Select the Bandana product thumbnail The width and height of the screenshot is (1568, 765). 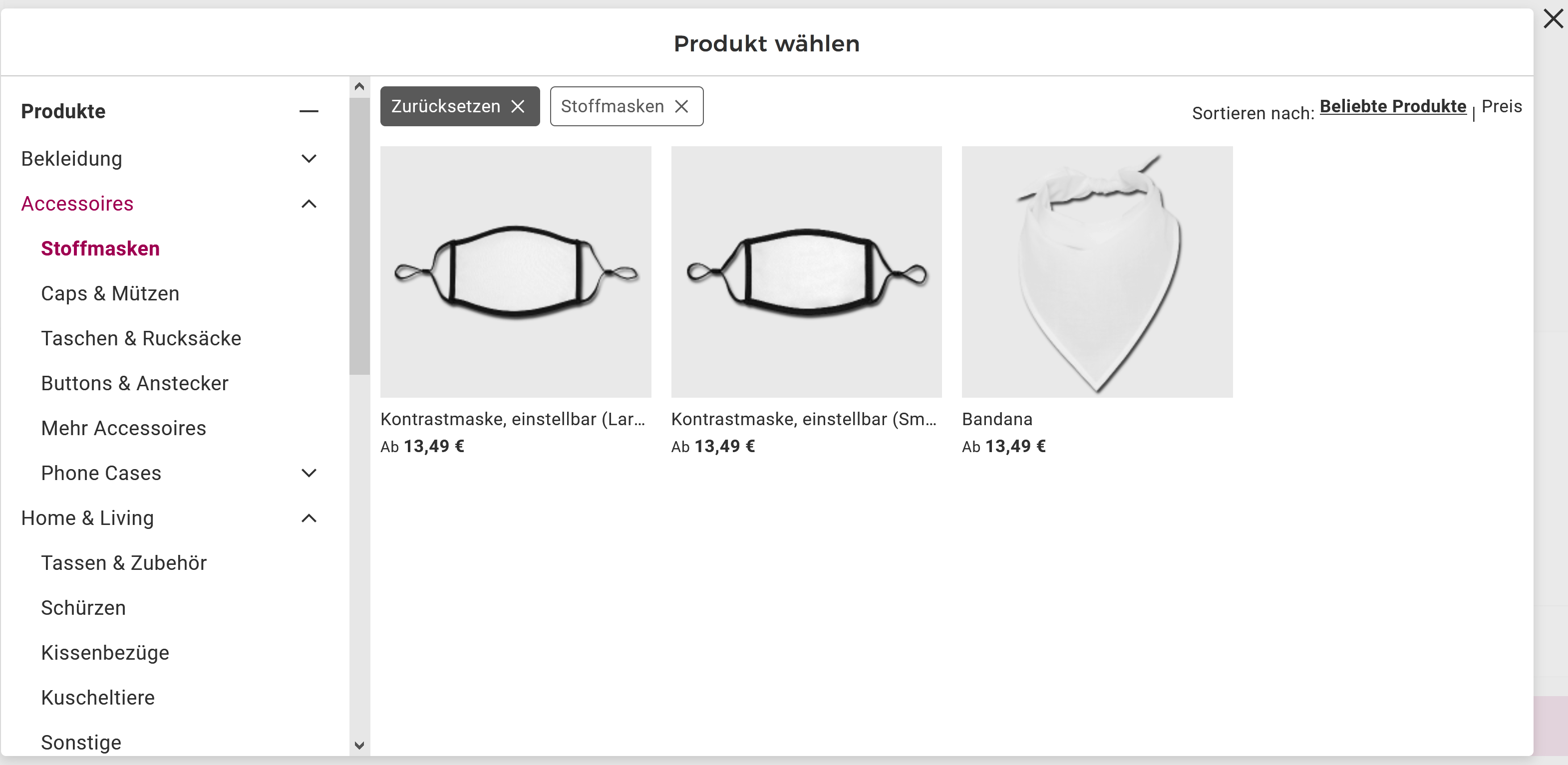click(x=1097, y=271)
